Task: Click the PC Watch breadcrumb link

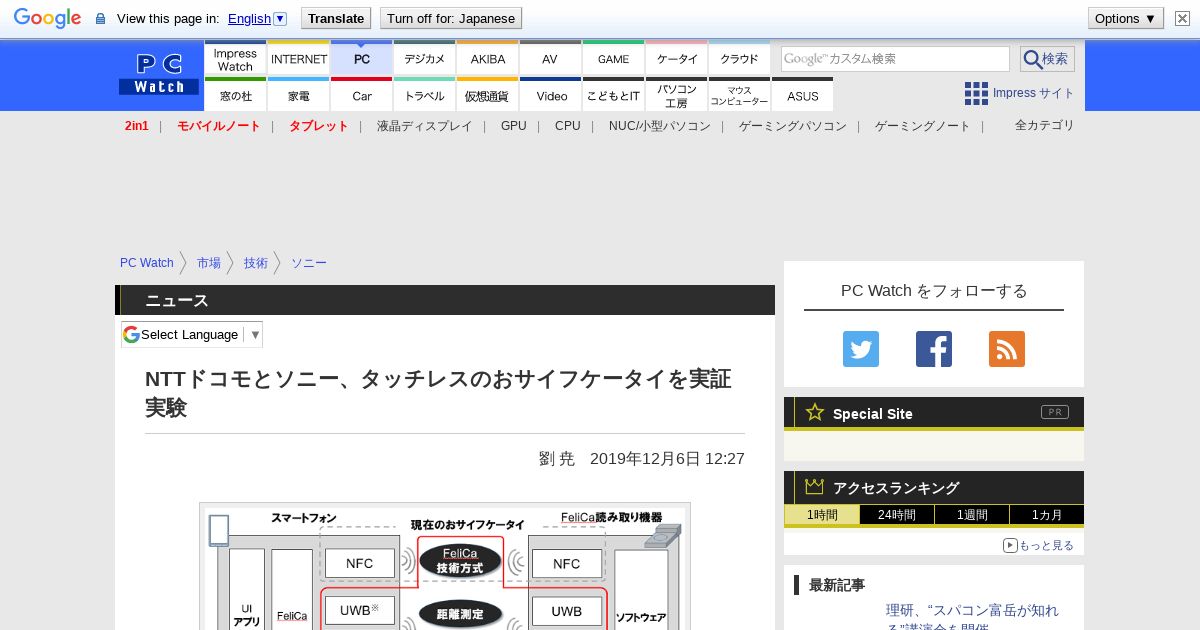Action: pos(147,263)
